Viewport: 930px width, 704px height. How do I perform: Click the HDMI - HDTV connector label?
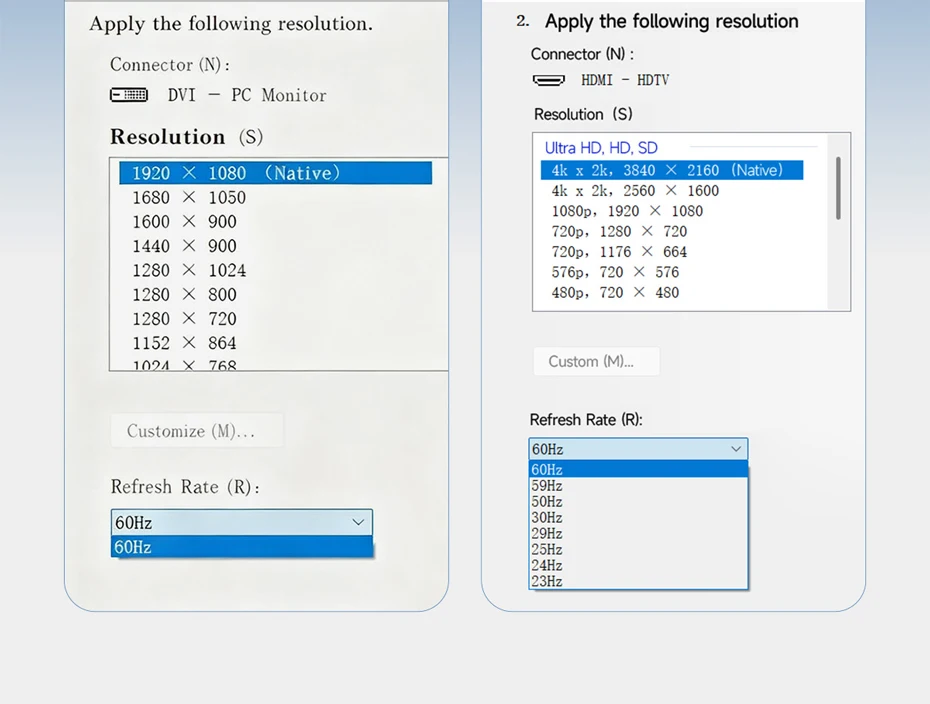[625, 80]
